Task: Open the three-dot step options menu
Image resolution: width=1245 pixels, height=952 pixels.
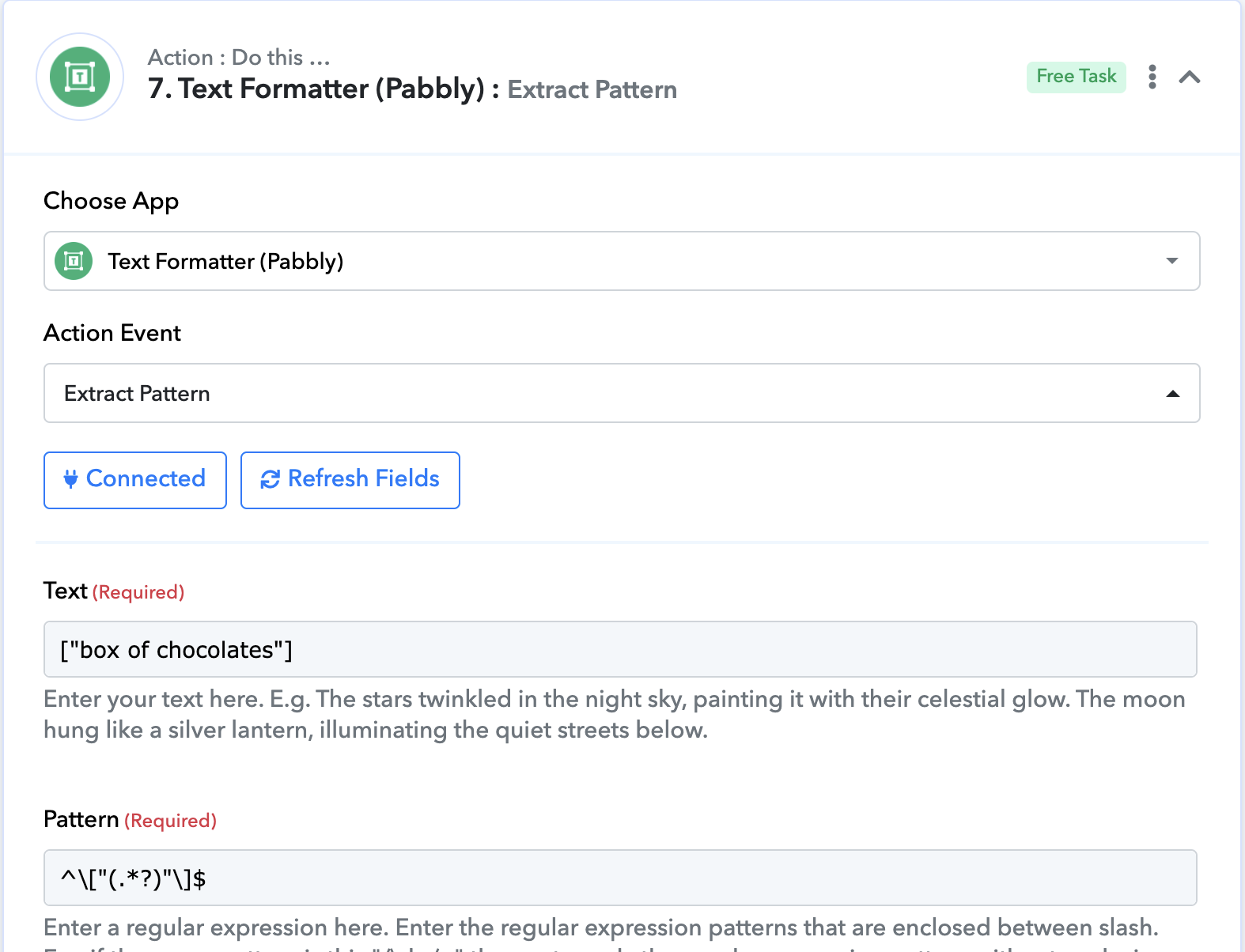Action: [1152, 77]
